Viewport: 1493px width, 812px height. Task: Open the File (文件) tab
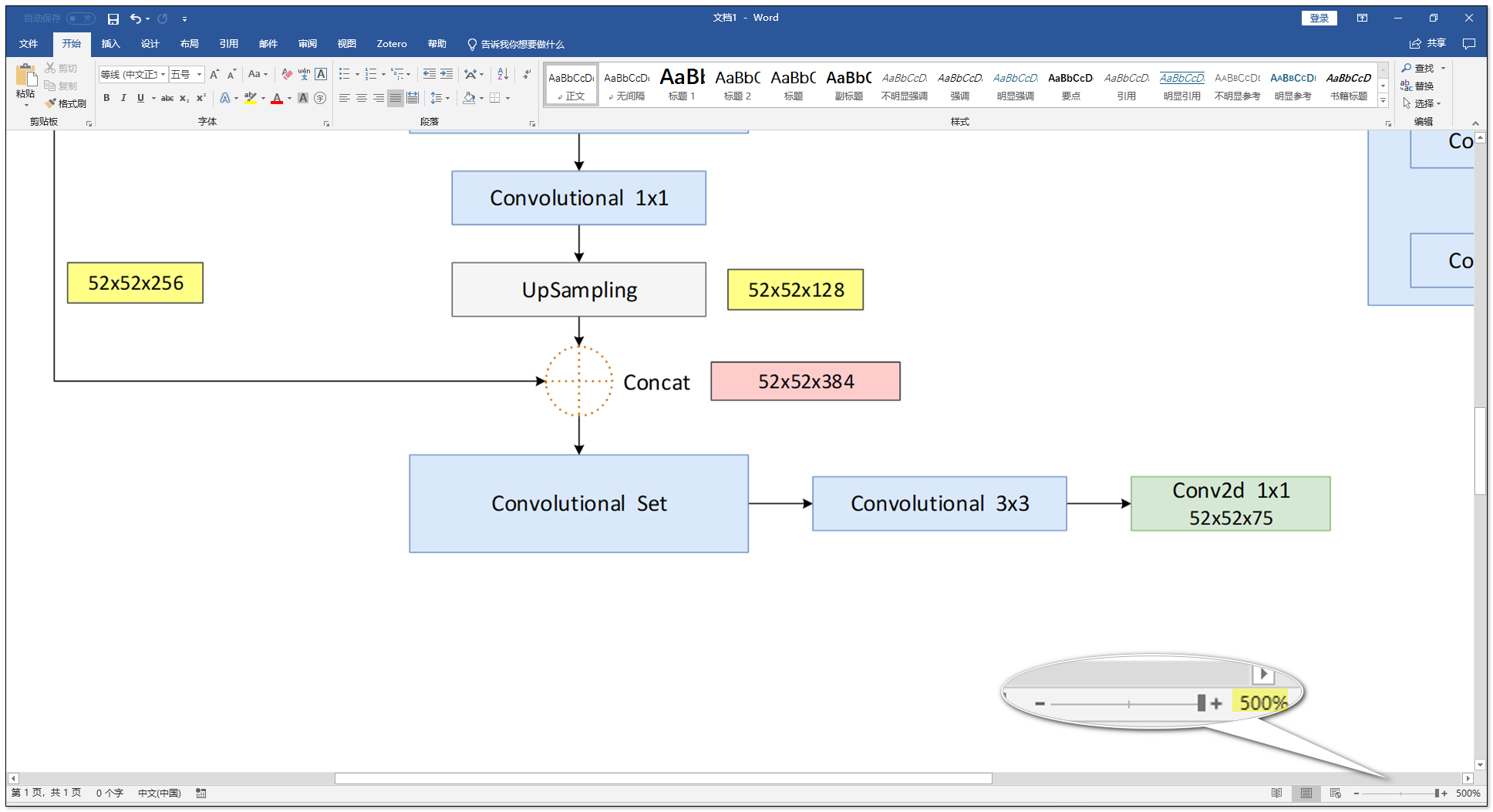29,44
